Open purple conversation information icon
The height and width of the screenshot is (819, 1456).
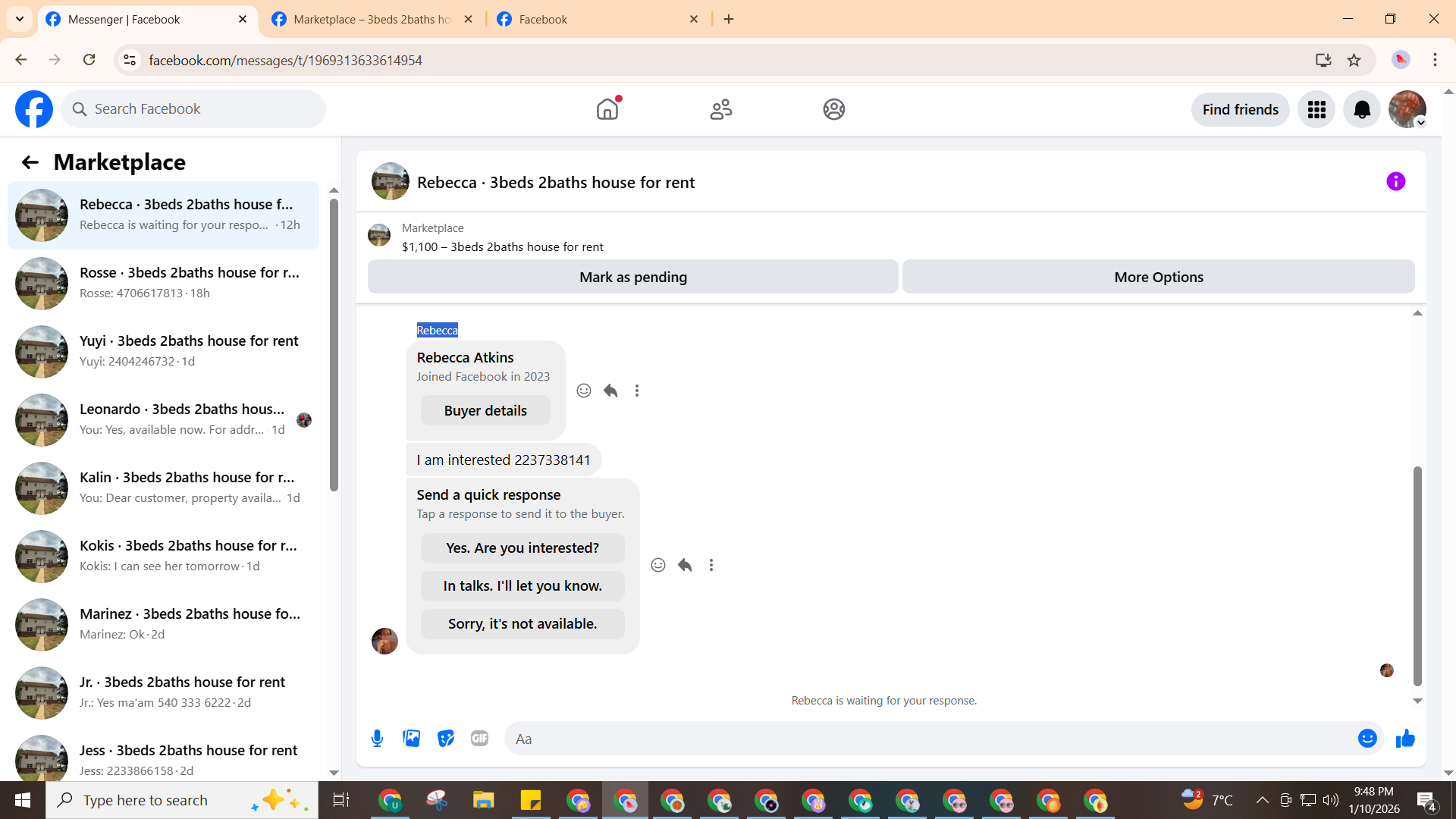coord(1395,182)
